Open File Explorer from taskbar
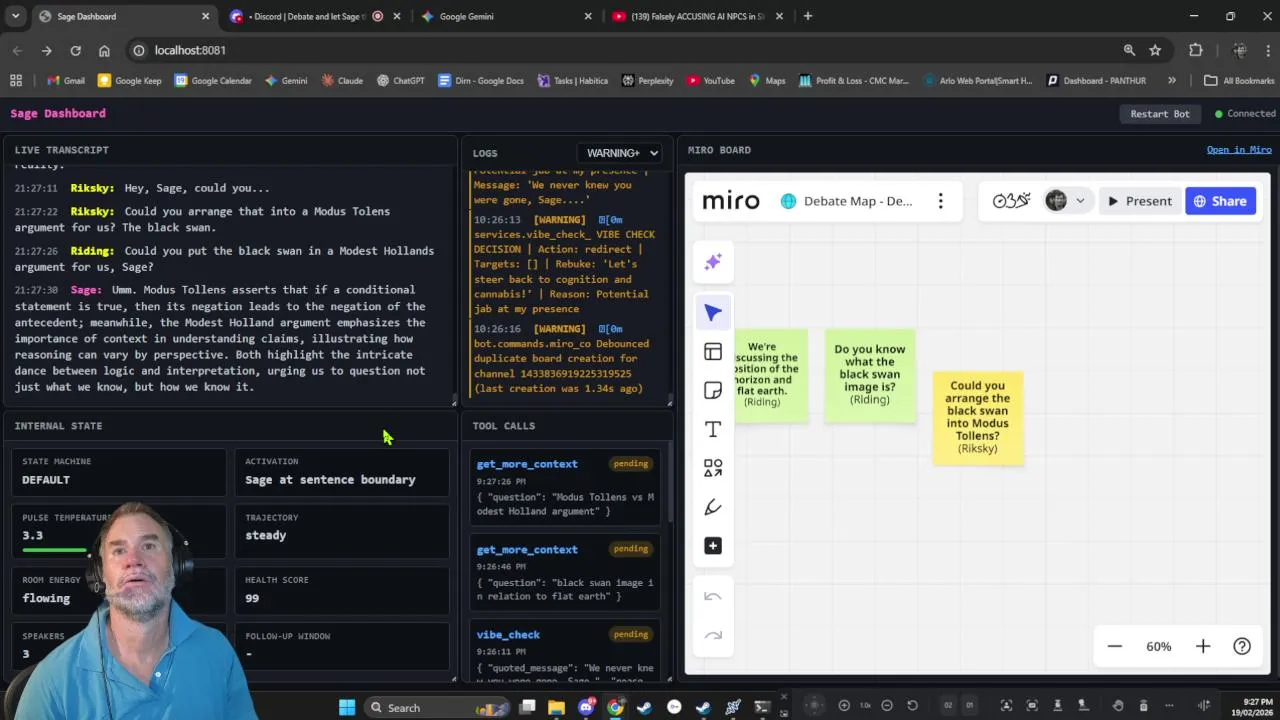This screenshot has height=720, width=1280. coord(557,707)
